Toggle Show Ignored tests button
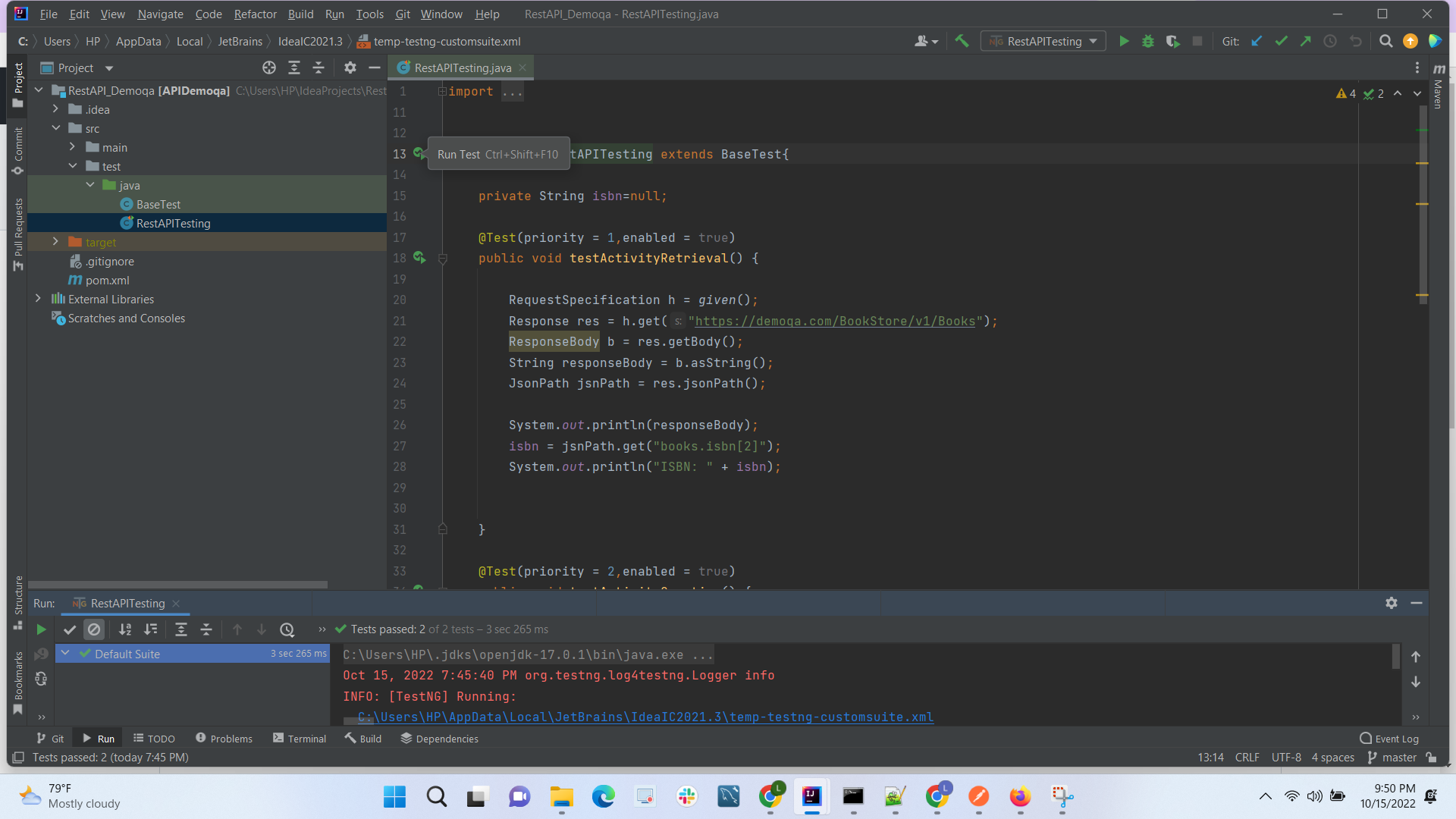The image size is (1456, 819). [x=94, y=629]
